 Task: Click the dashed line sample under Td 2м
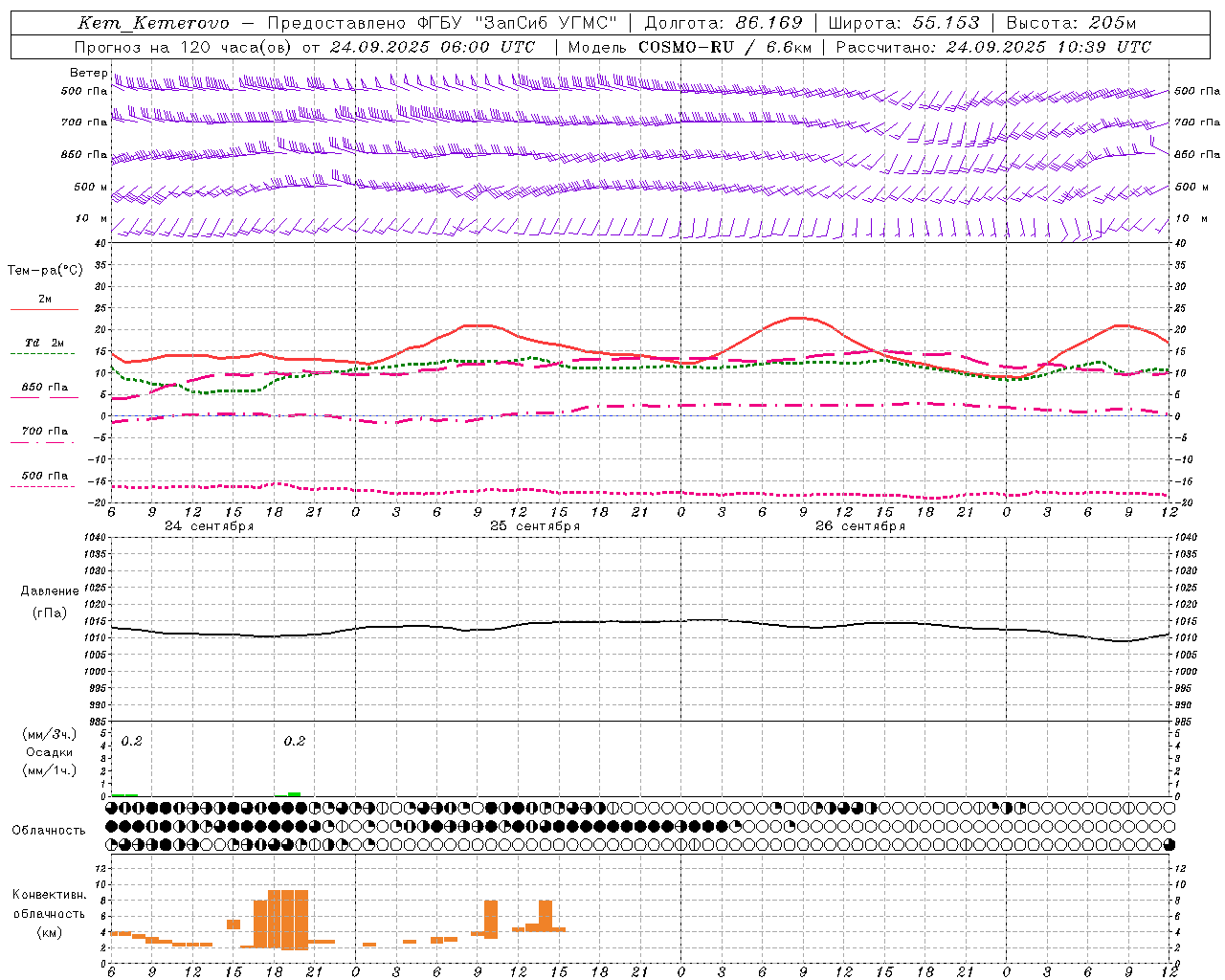pos(44,353)
